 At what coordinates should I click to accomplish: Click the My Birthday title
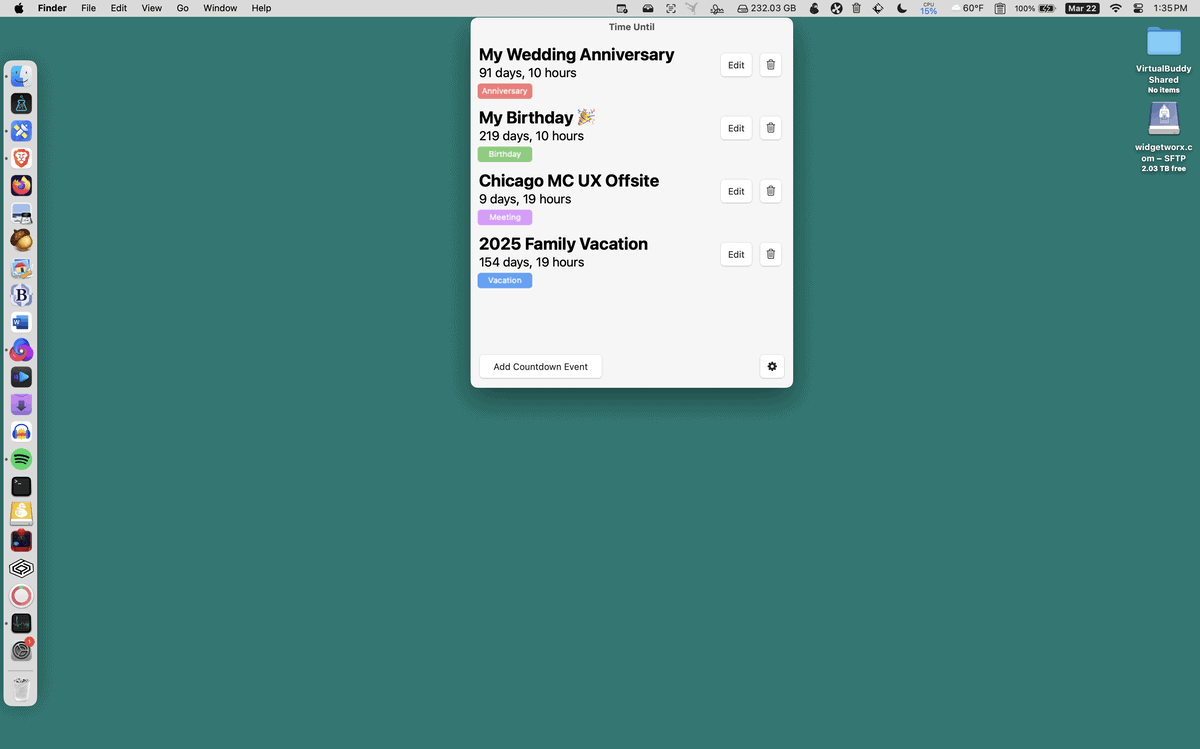tap(537, 118)
